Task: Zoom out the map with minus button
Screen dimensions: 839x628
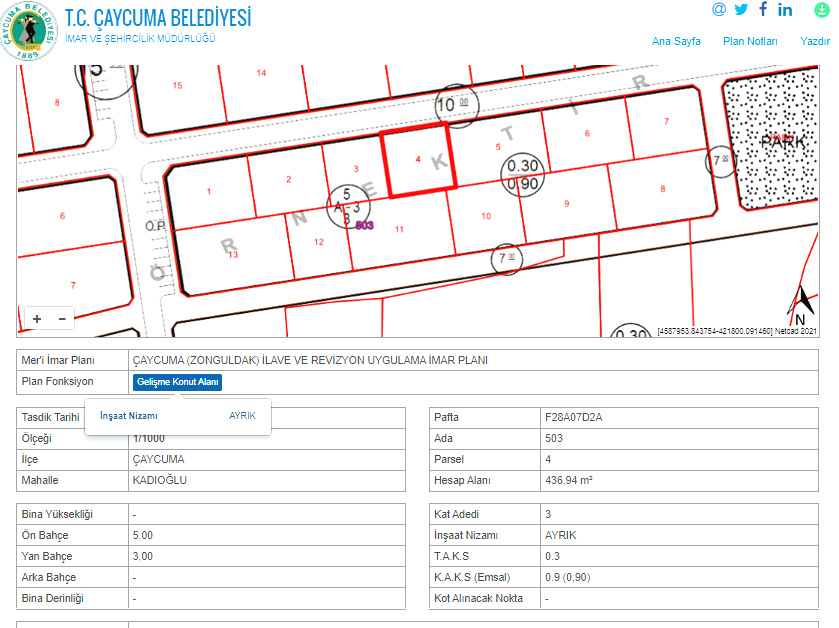Action: point(62,319)
